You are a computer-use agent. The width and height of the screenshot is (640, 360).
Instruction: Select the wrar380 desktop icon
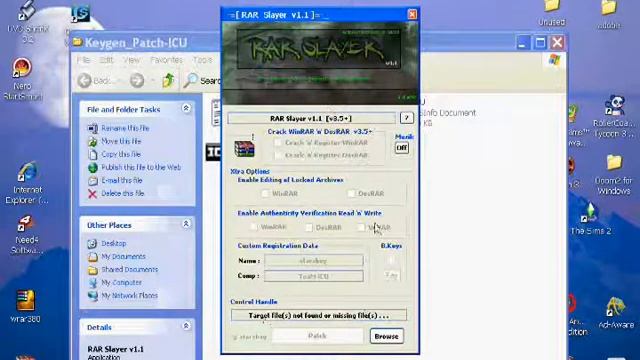pyautogui.click(x=25, y=306)
